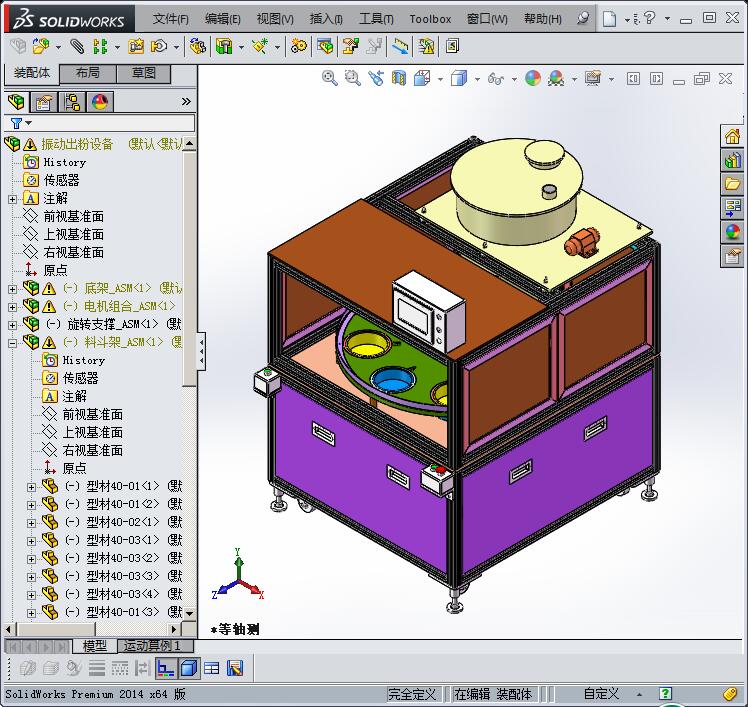The width and height of the screenshot is (748, 707).
Task: Click the Apply Scene icon
Action: [556, 78]
